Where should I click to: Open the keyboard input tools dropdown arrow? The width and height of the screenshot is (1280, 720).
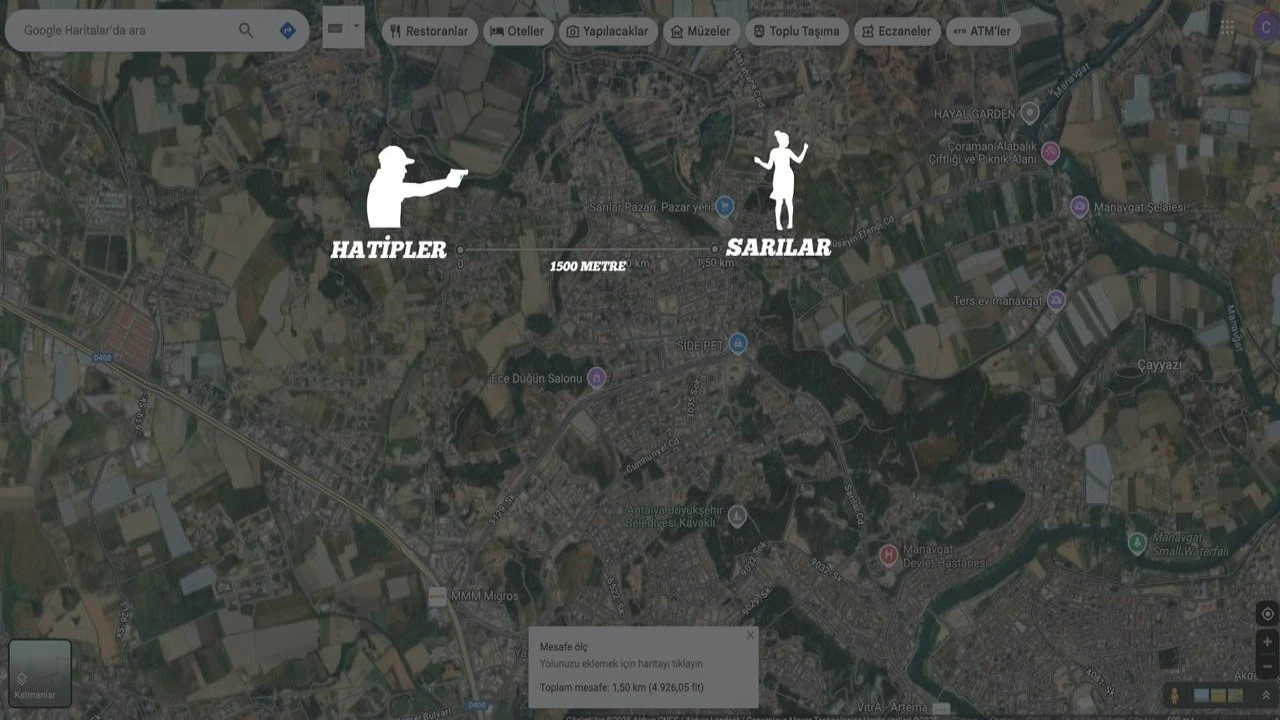click(356, 27)
